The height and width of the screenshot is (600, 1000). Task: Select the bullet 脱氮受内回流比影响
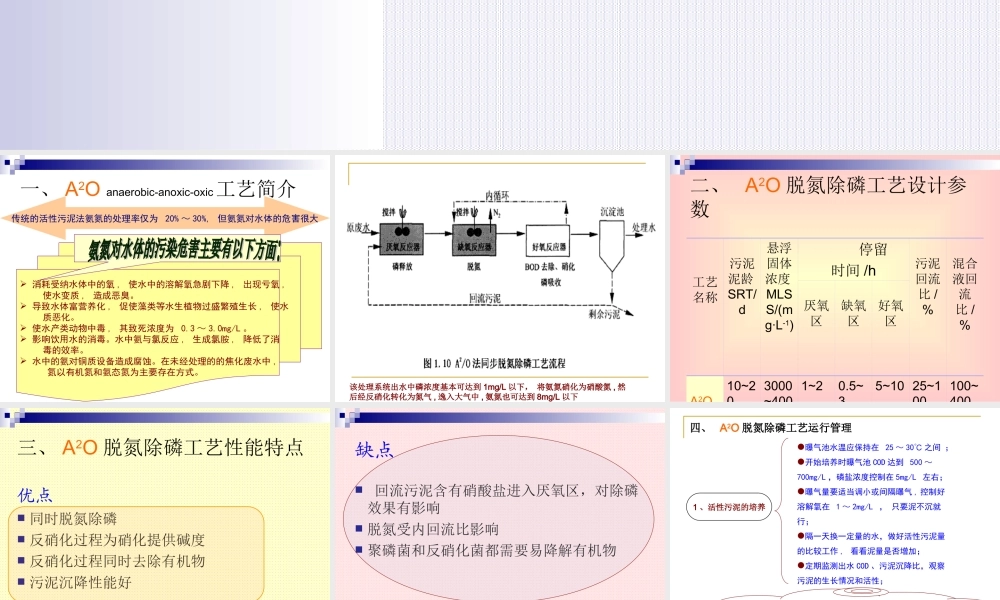(x=427, y=529)
